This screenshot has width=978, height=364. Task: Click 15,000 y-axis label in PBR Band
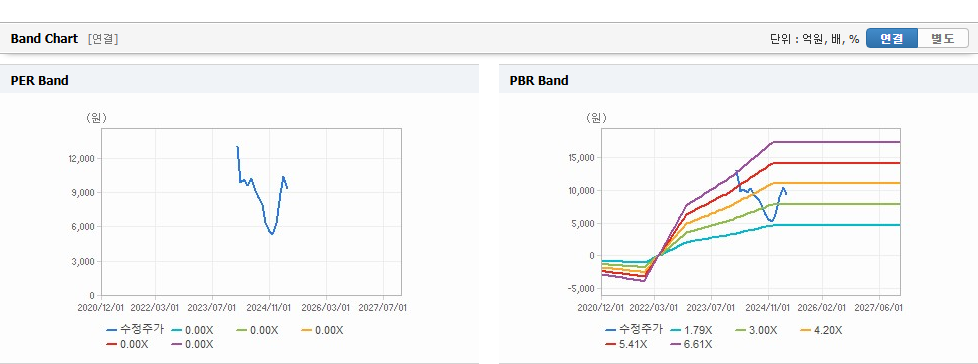coord(580,158)
